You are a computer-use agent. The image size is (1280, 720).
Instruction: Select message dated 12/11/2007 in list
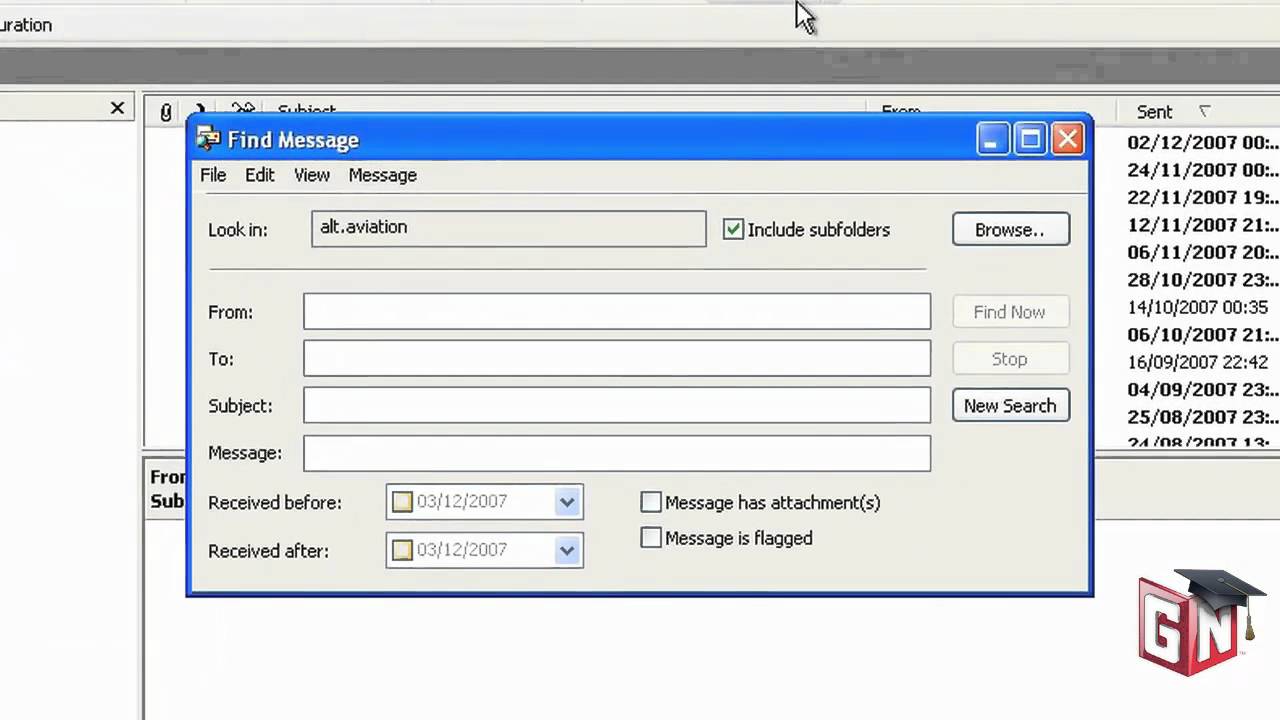pos(1203,225)
